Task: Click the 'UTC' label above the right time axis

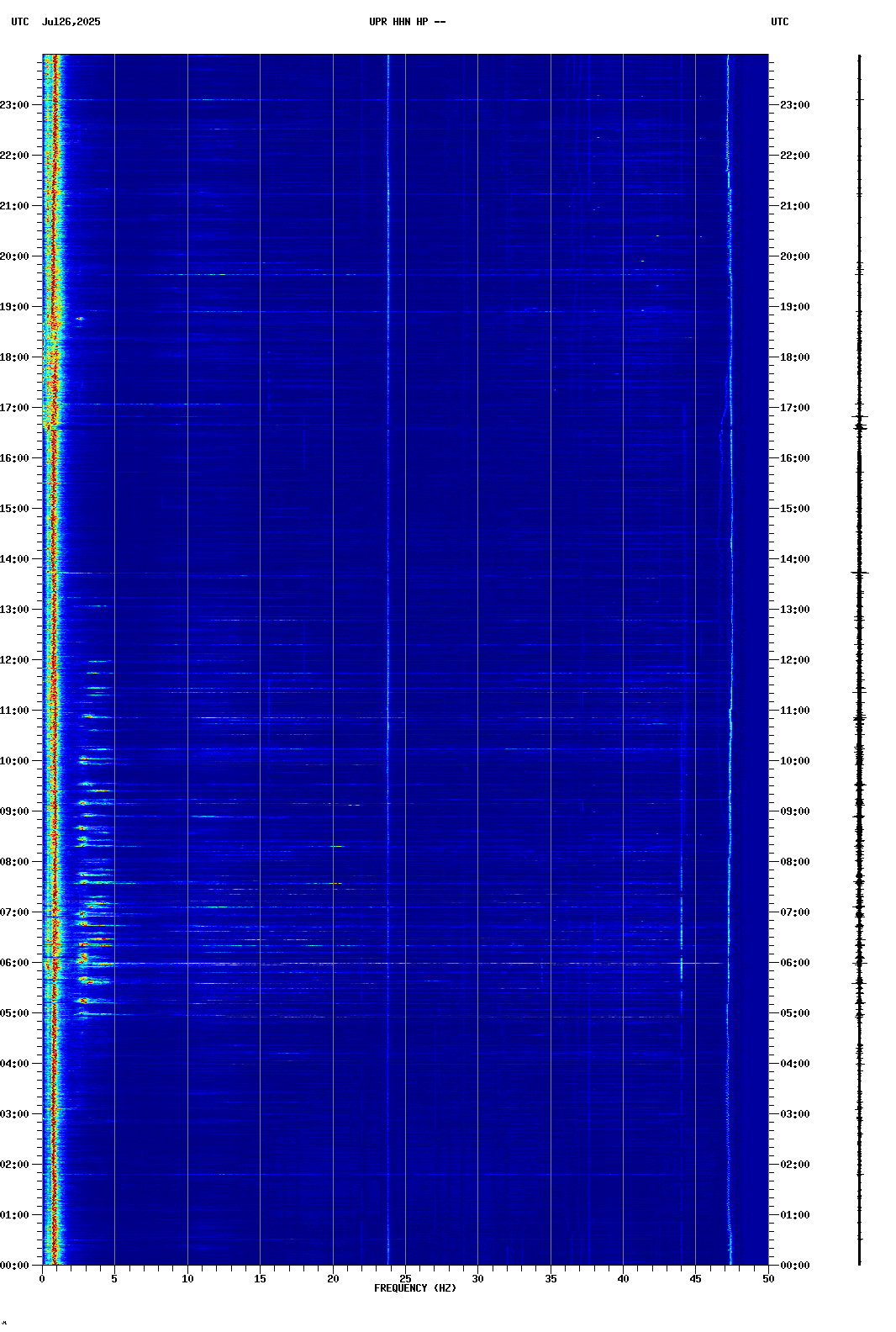Action: tap(780, 22)
